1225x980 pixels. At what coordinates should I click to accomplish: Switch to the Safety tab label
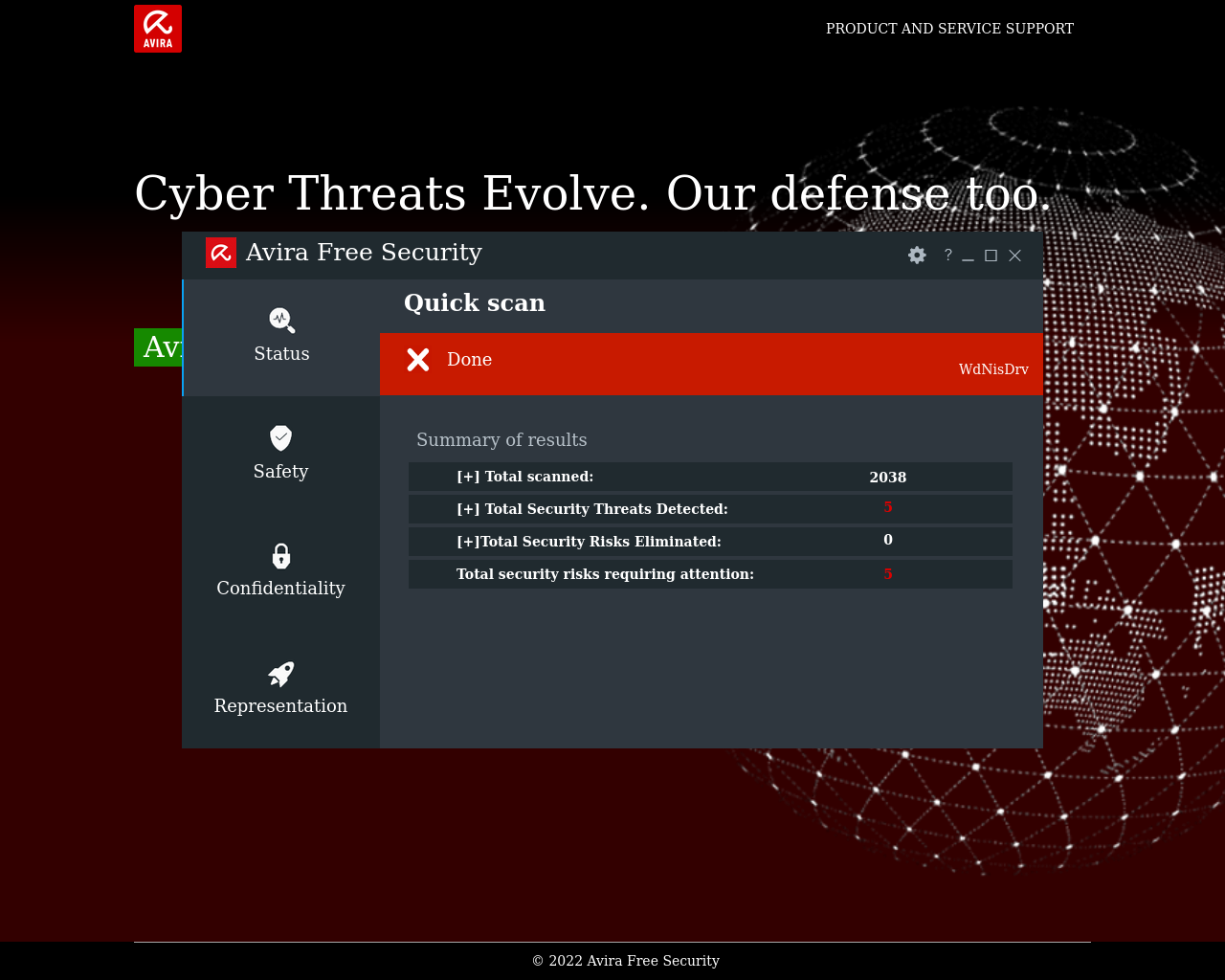coord(280,472)
